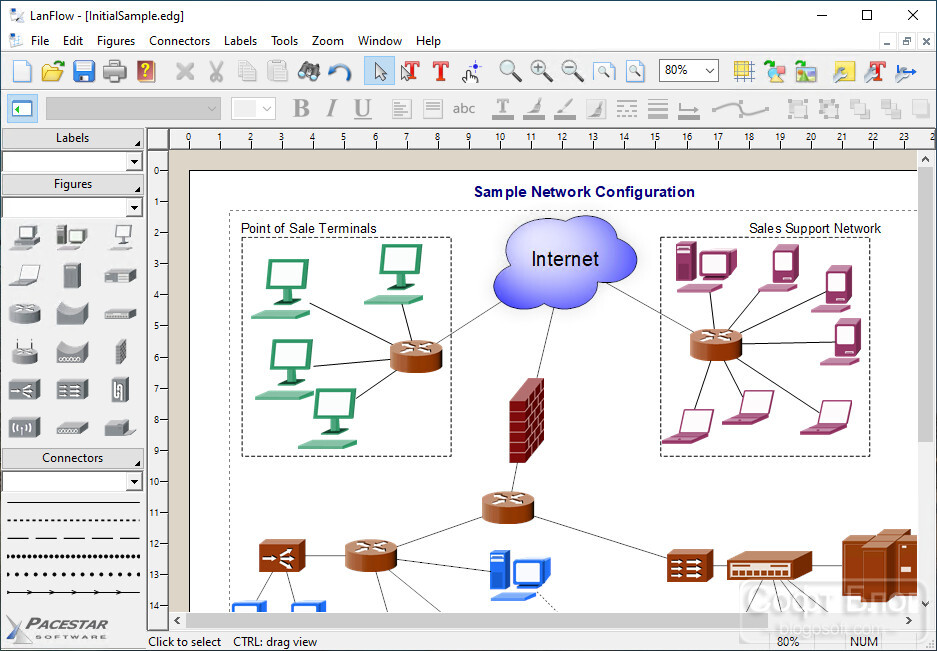Viewport: 937px width, 651px height.
Task: Open the help book icon
Action: click(146, 71)
